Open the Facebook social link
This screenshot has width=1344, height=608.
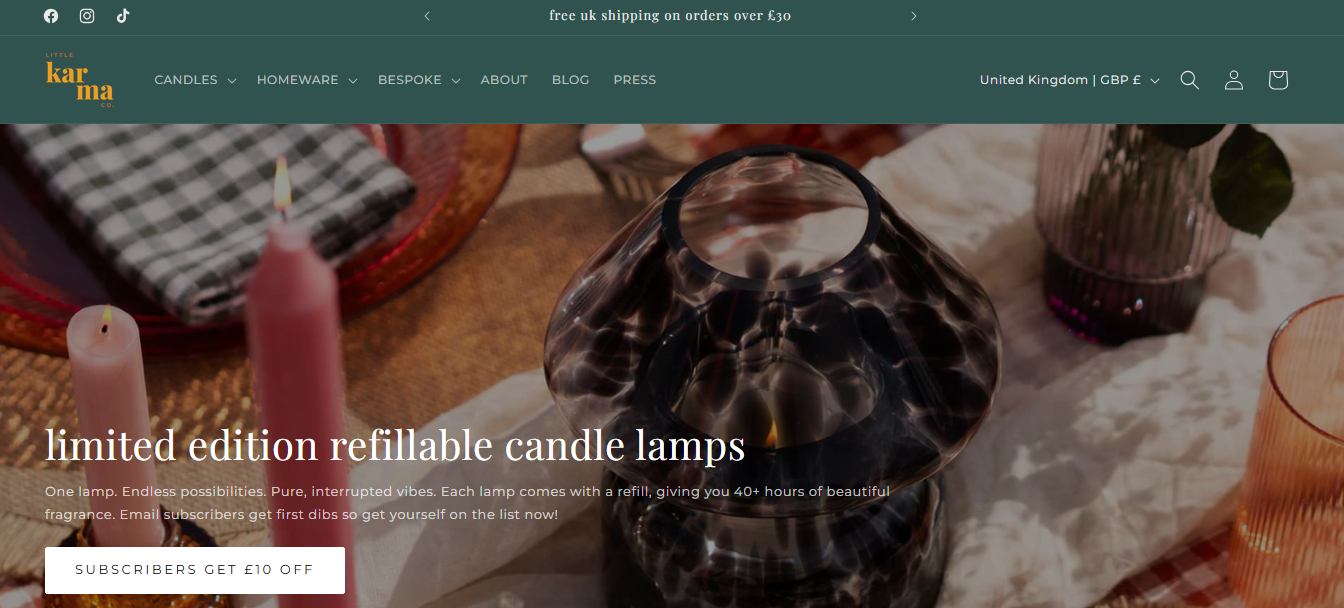point(51,16)
